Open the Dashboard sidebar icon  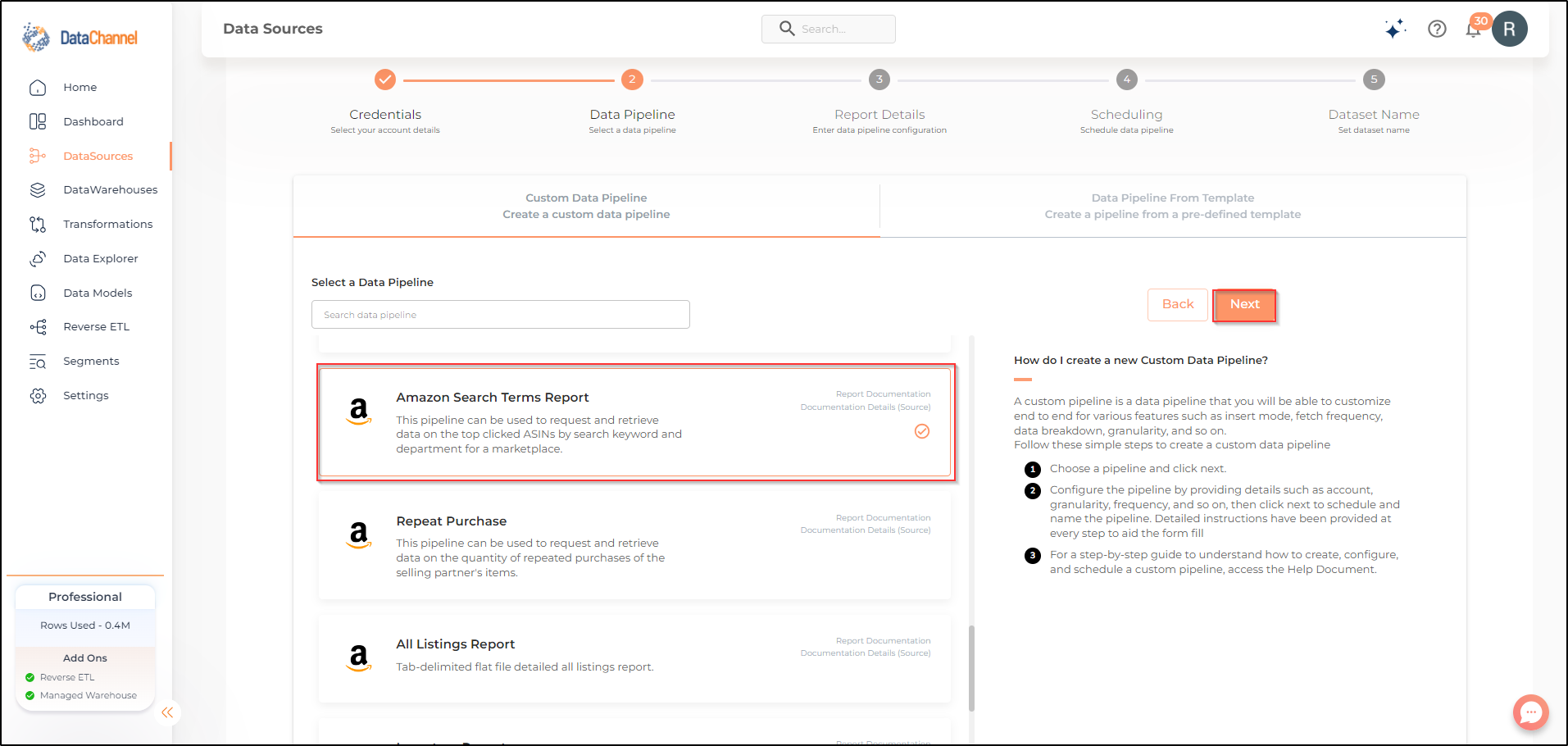tap(38, 122)
